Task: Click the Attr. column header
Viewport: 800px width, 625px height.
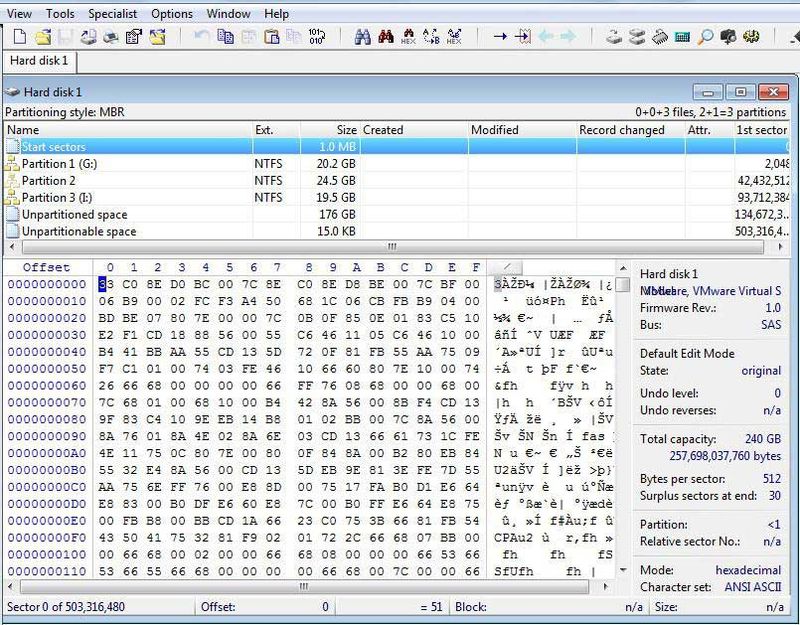Action: coord(710,130)
